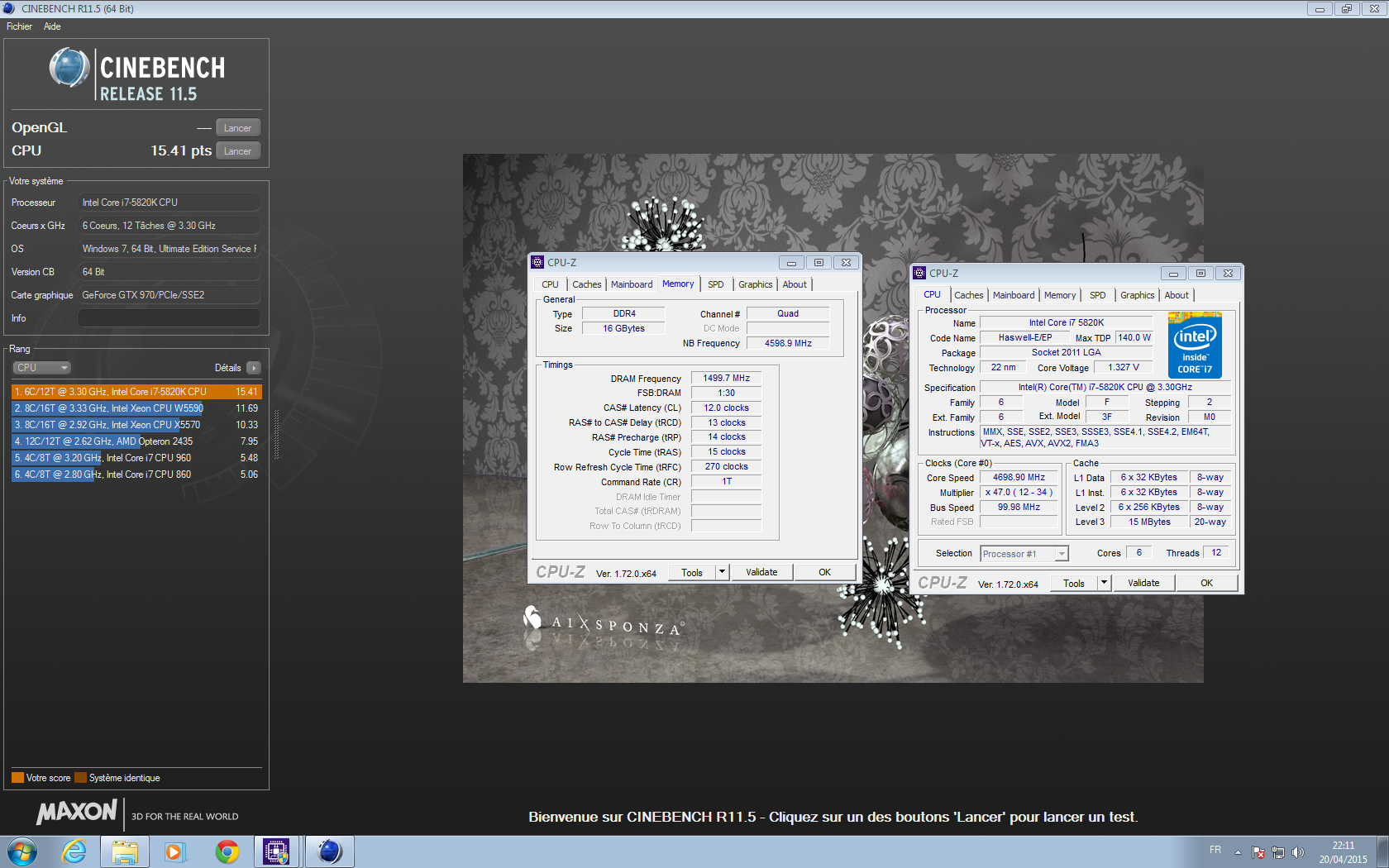The height and width of the screenshot is (868, 1389).
Task: Open Memory tab in right CPU-Z window
Action: click(x=1060, y=295)
